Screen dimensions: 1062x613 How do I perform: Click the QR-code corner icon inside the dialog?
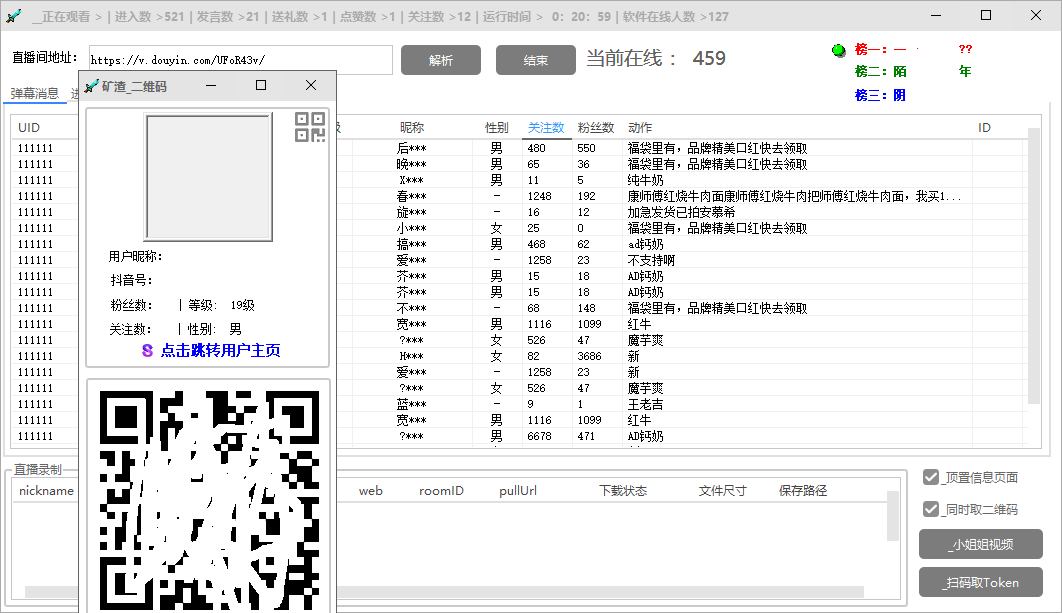click(x=312, y=125)
